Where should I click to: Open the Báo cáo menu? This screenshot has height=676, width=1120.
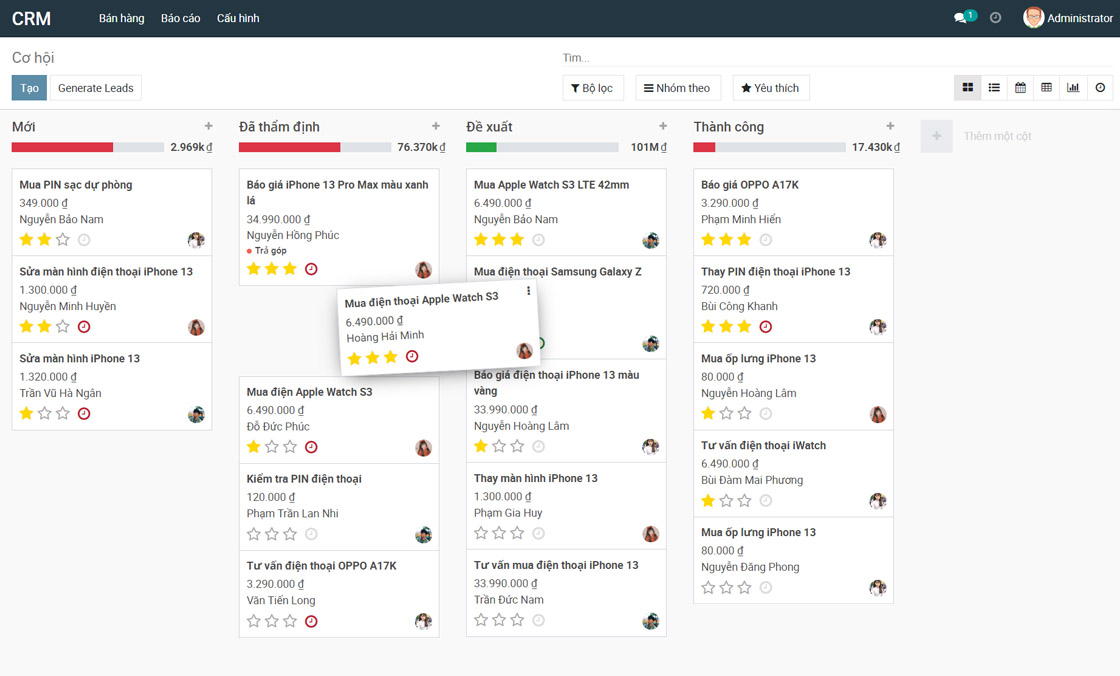coord(180,18)
